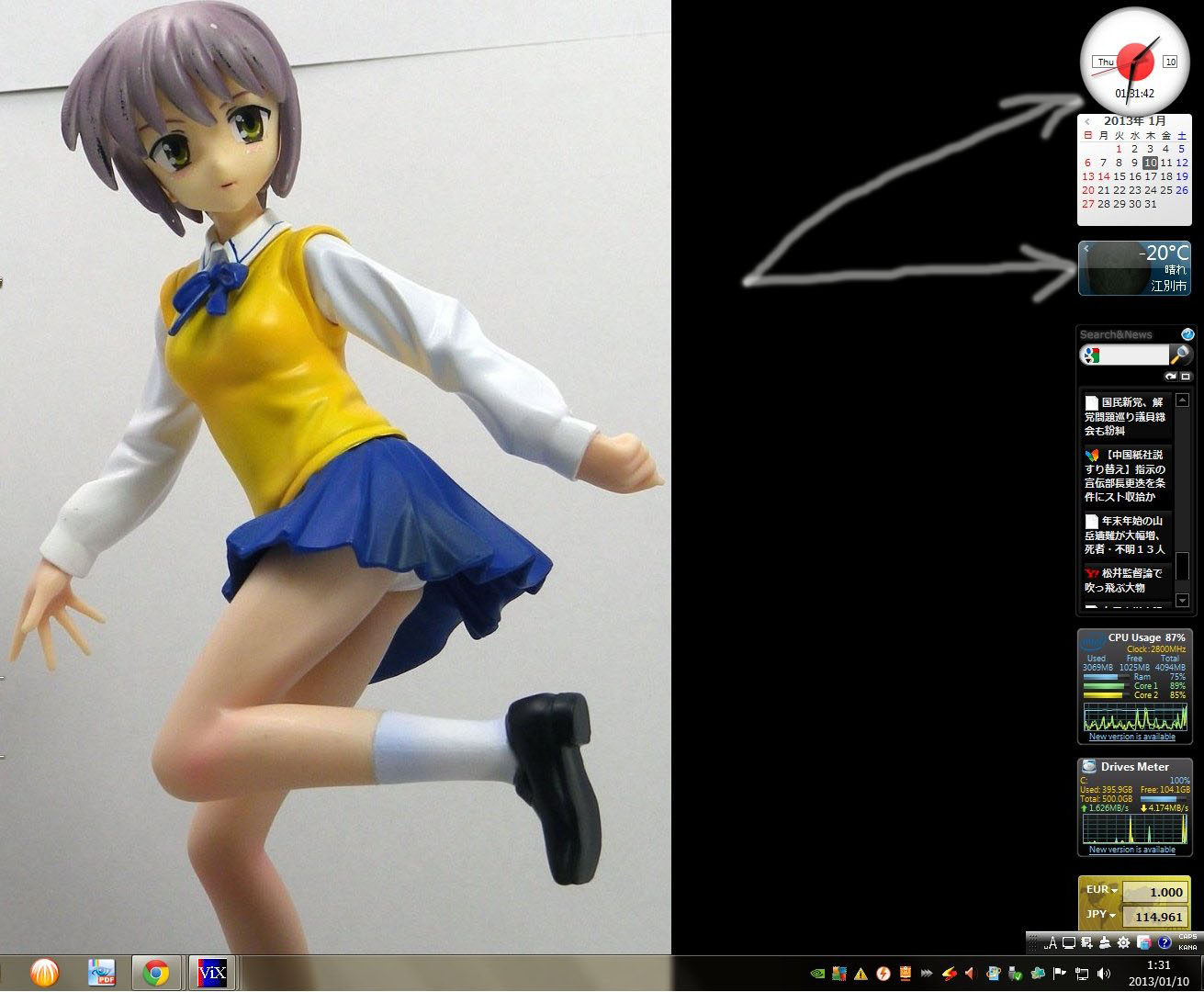Click the orange striped globe taskbar icon
Image resolution: width=1204 pixels, height=992 pixels.
tap(44, 973)
